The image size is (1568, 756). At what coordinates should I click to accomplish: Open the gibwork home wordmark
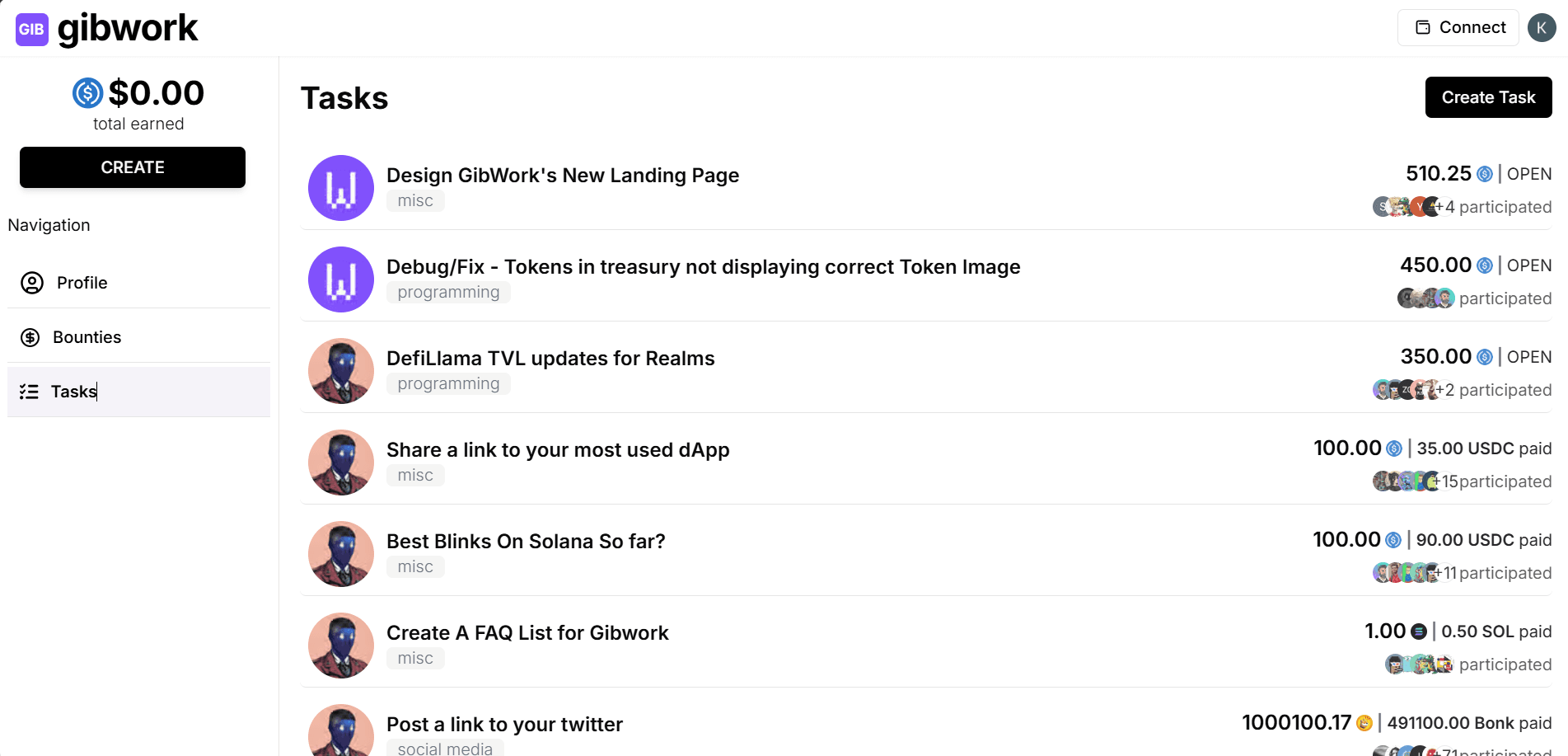pyautogui.click(x=128, y=28)
